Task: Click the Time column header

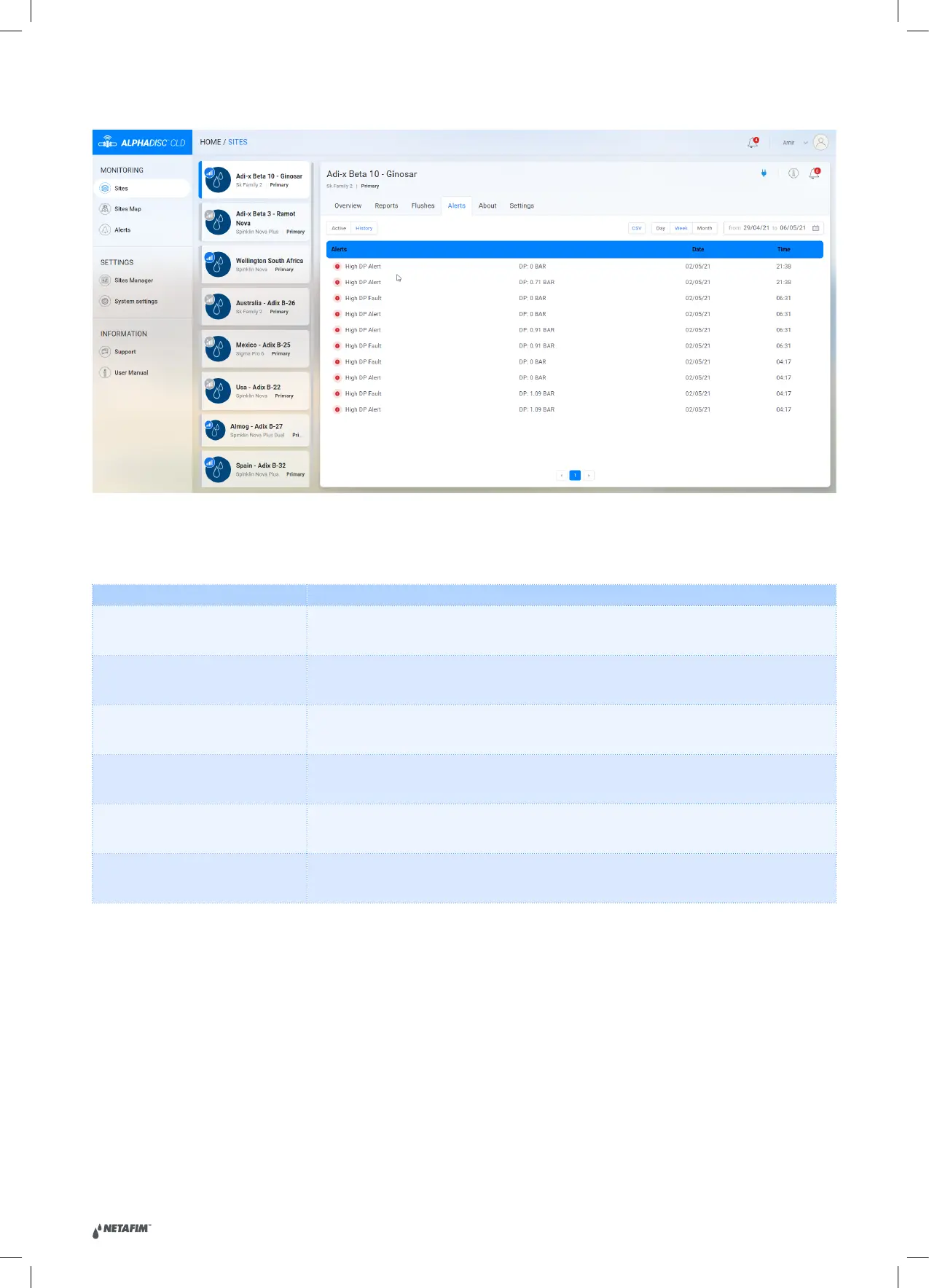Action: click(784, 249)
